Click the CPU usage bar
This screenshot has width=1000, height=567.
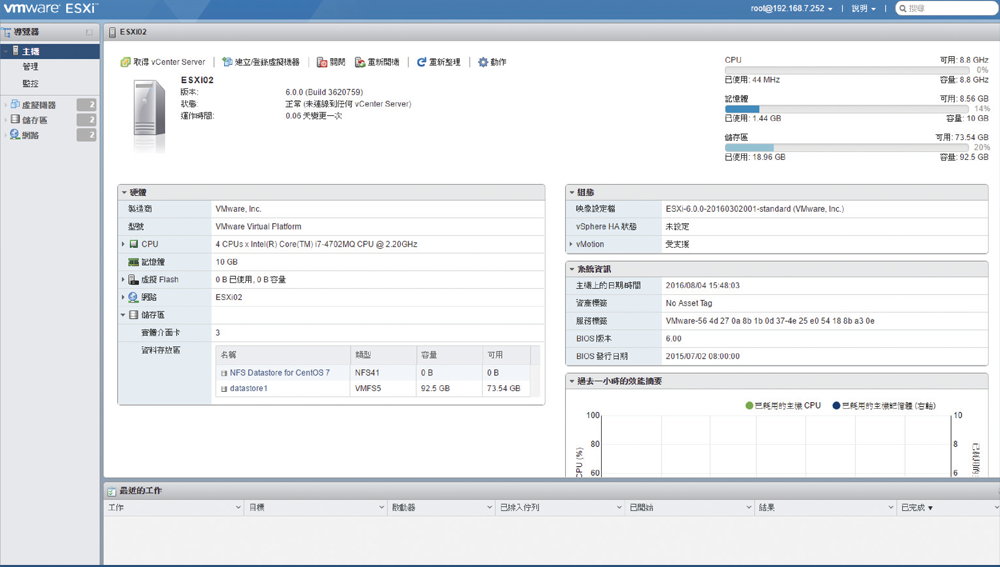(x=846, y=70)
